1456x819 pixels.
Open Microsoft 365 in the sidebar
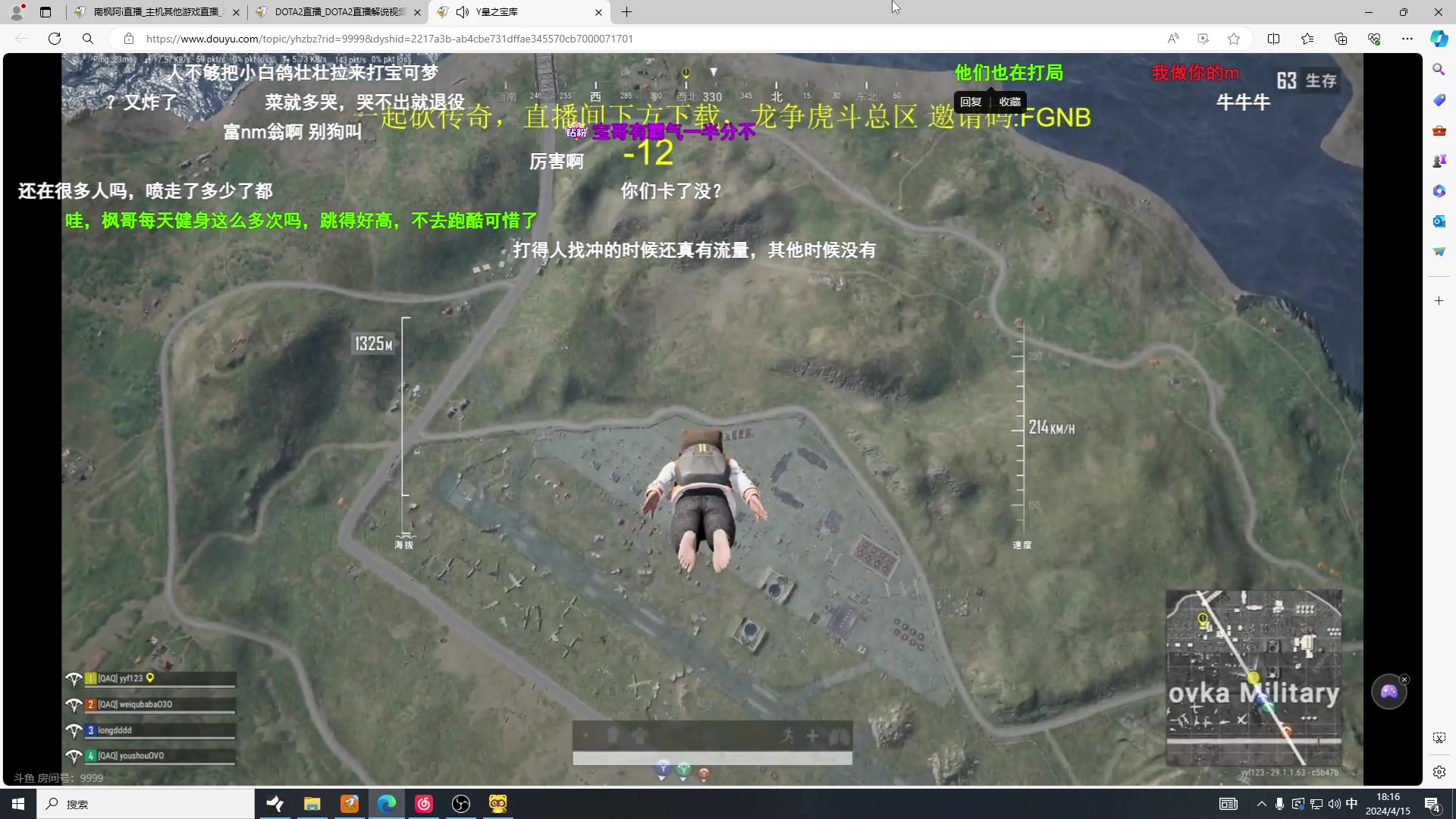click(x=1439, y=191)
